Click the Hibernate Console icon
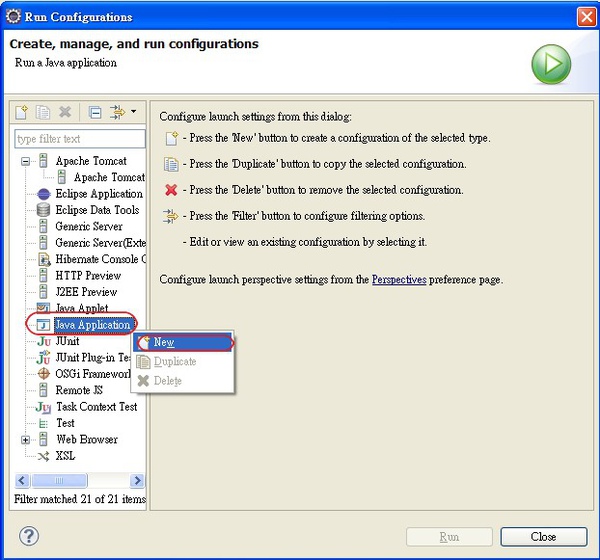The image size is (600, 560). click(x=44, y=260)
